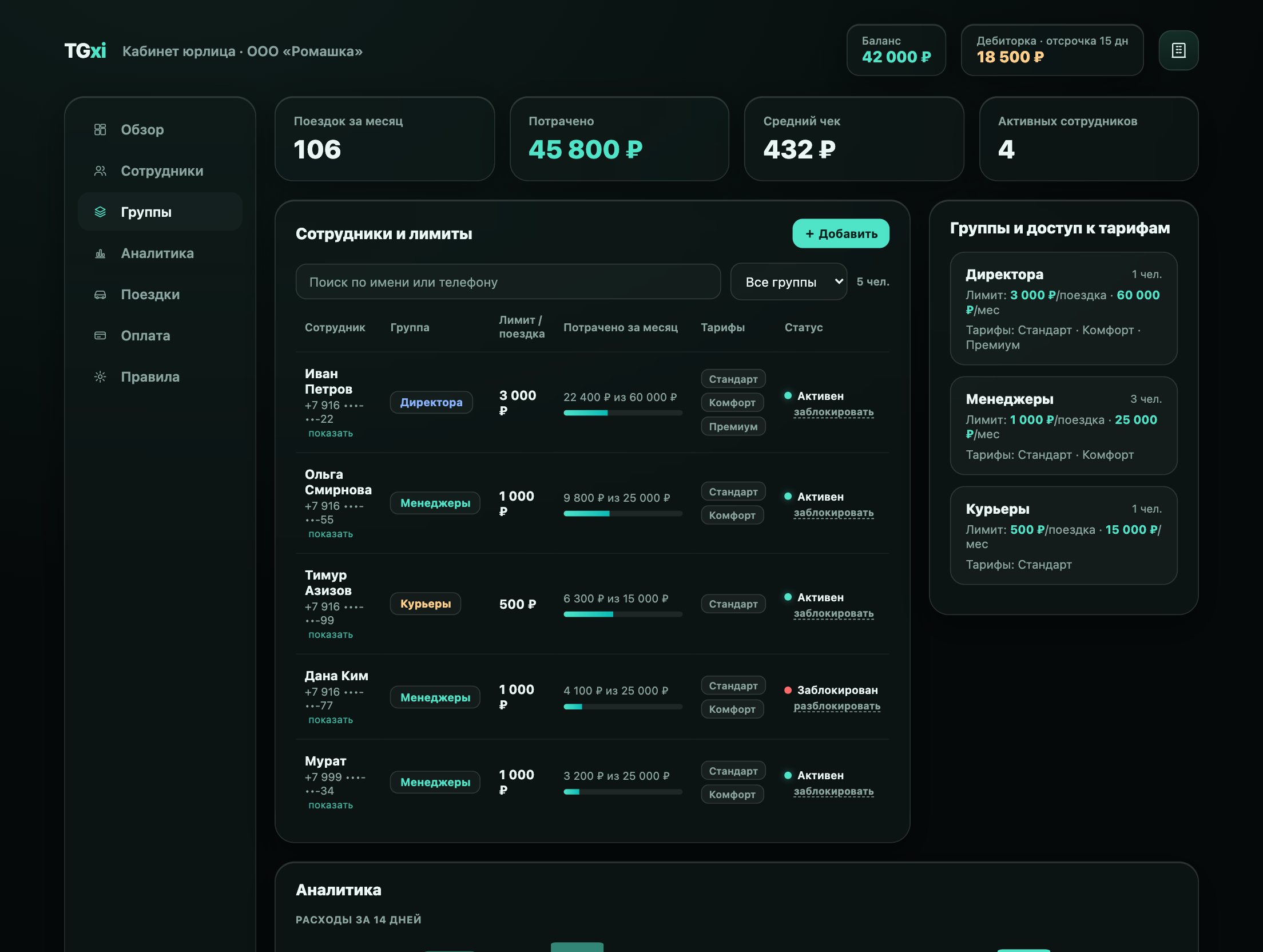Block Тимур Азизов via заблокировать link
This screenshot has height=952, width=1263.
[833, 613]
